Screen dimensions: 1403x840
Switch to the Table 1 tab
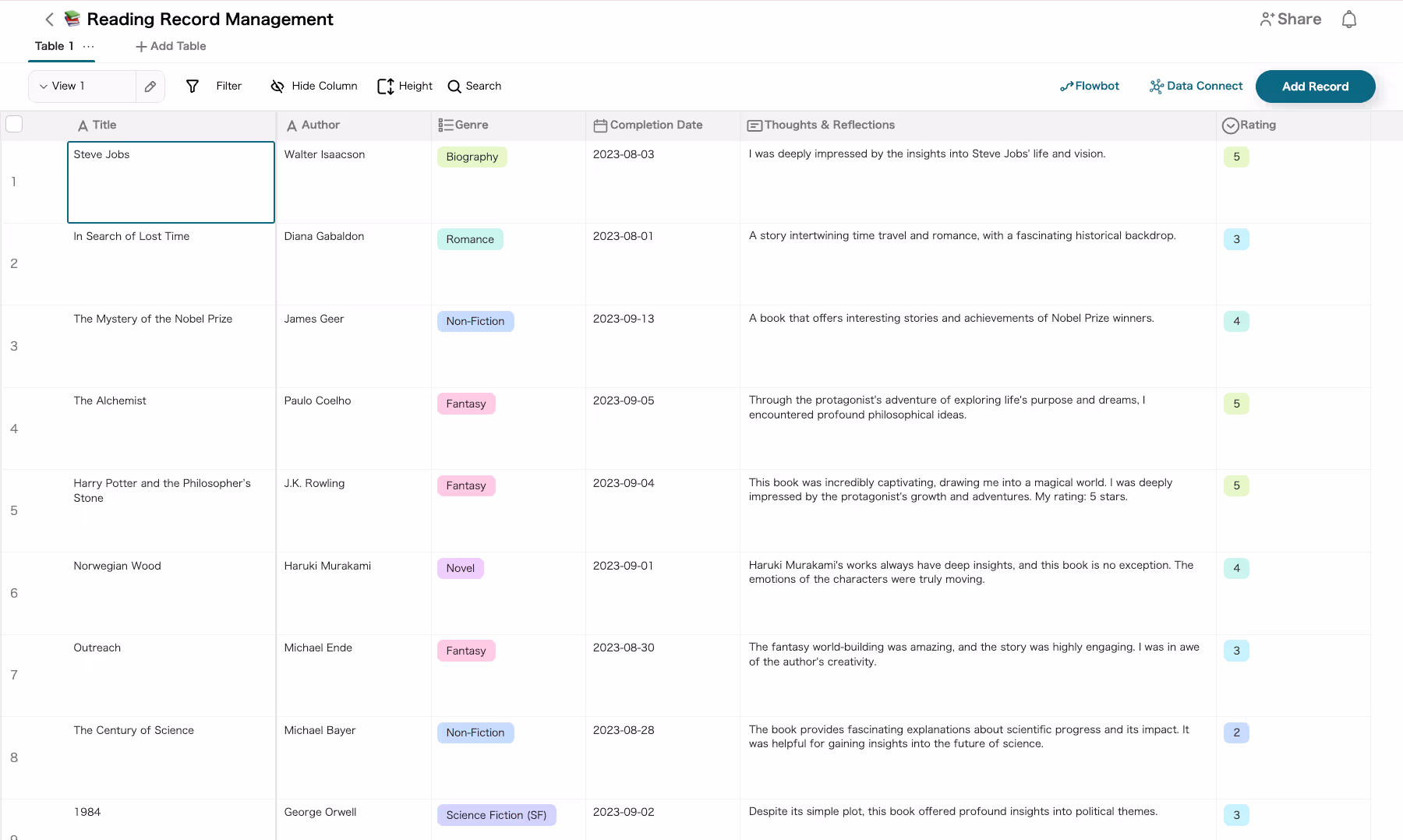pyautogui.click(x=54, y=47)
